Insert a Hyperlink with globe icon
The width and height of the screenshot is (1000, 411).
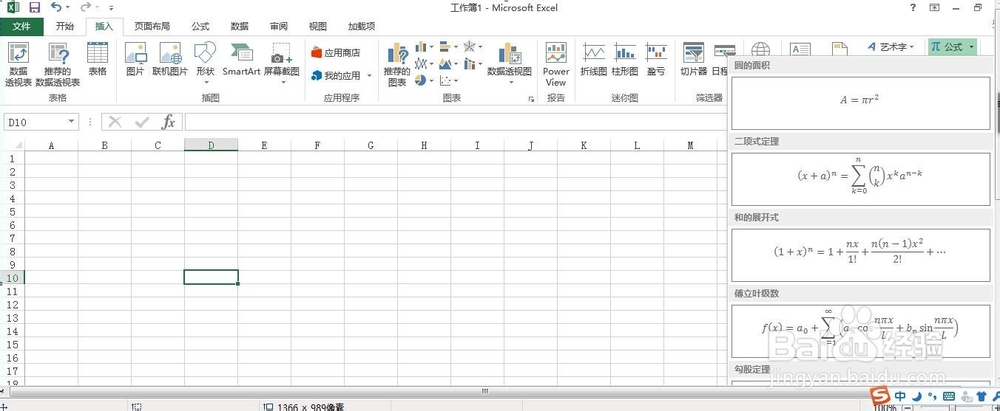coord(760,50)
